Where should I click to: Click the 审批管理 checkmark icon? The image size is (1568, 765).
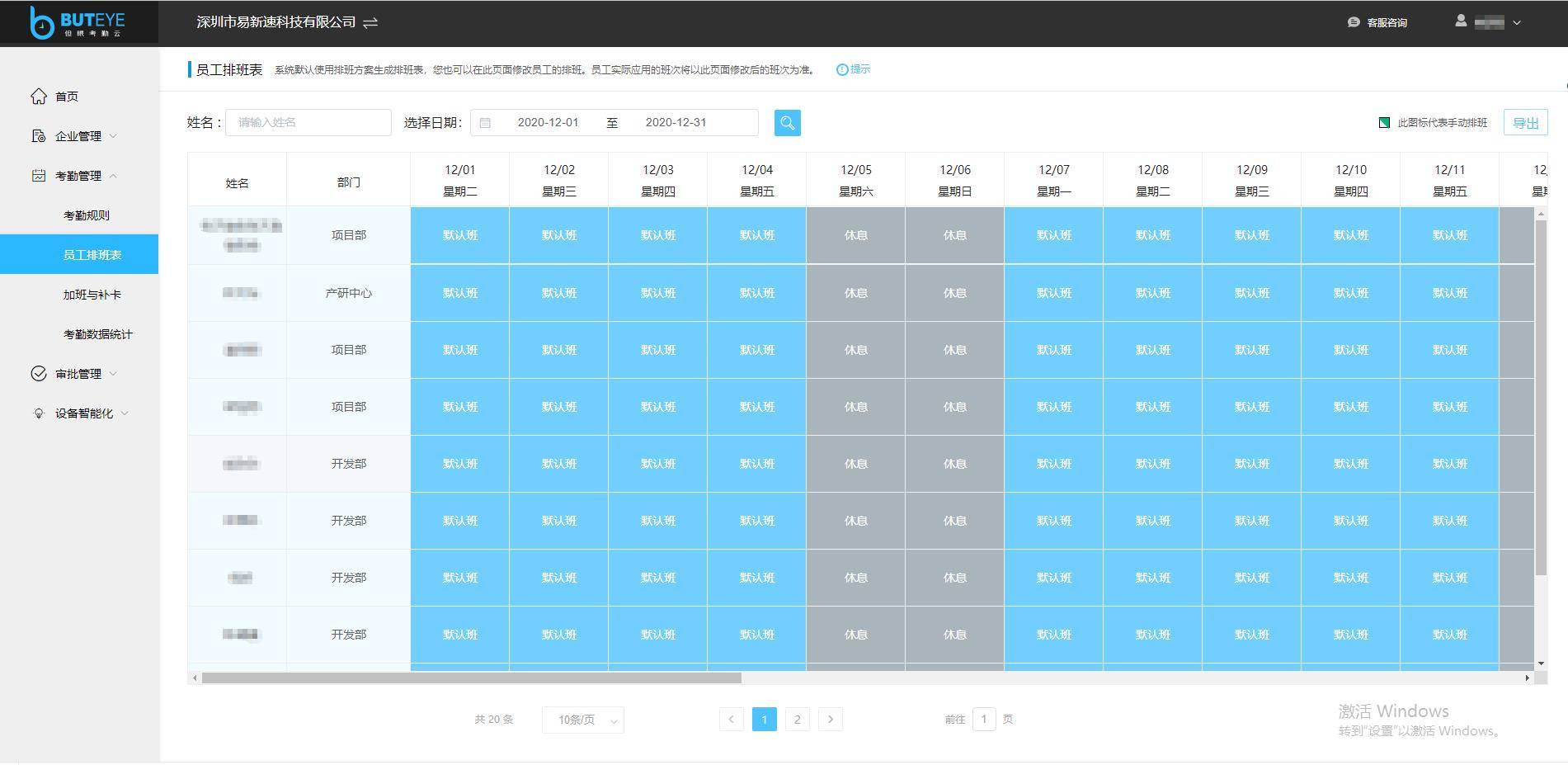coord(39,373)
